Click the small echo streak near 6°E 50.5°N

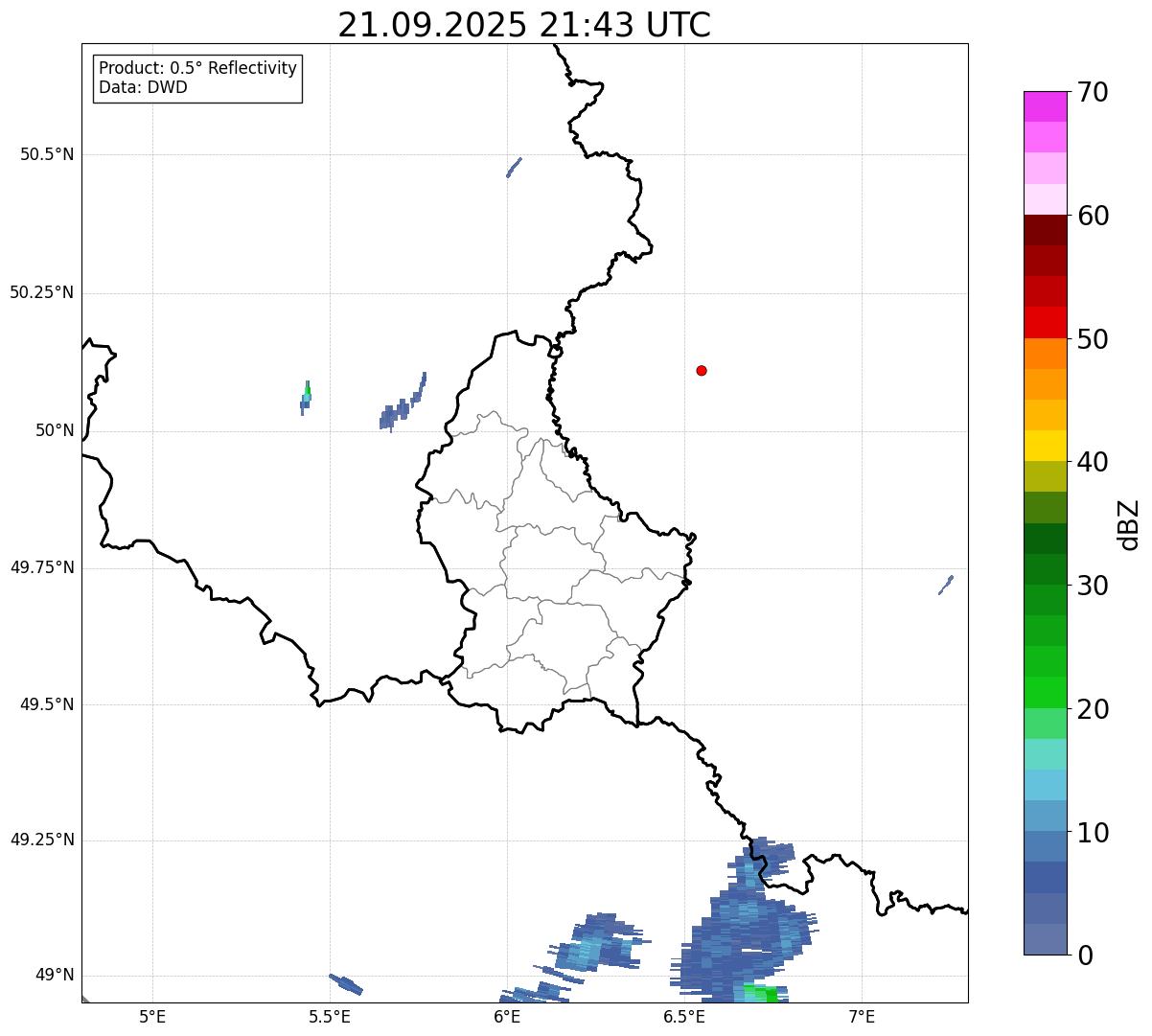(x=514, y=168)
